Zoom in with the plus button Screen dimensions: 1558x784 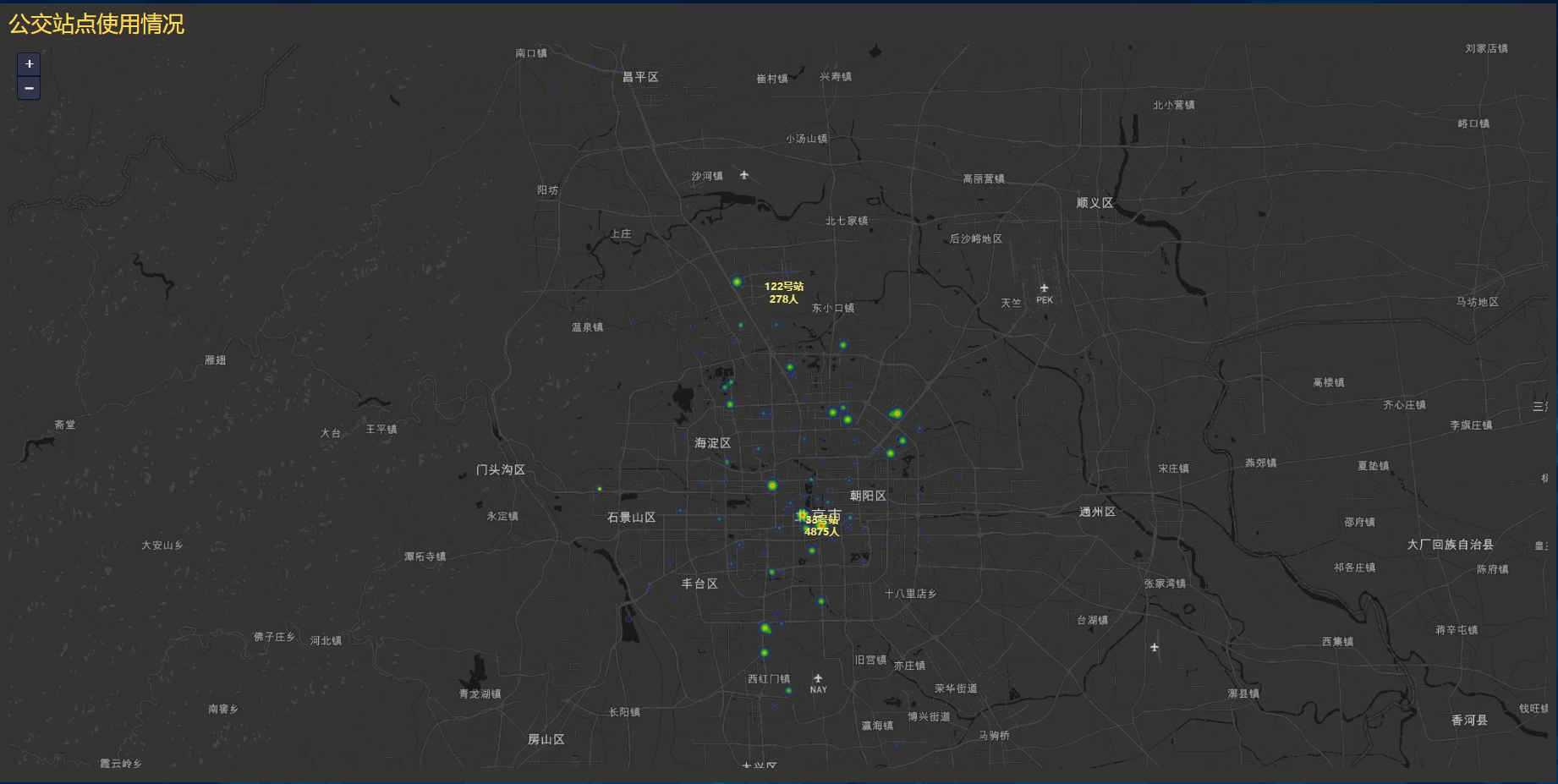[29, 64]
